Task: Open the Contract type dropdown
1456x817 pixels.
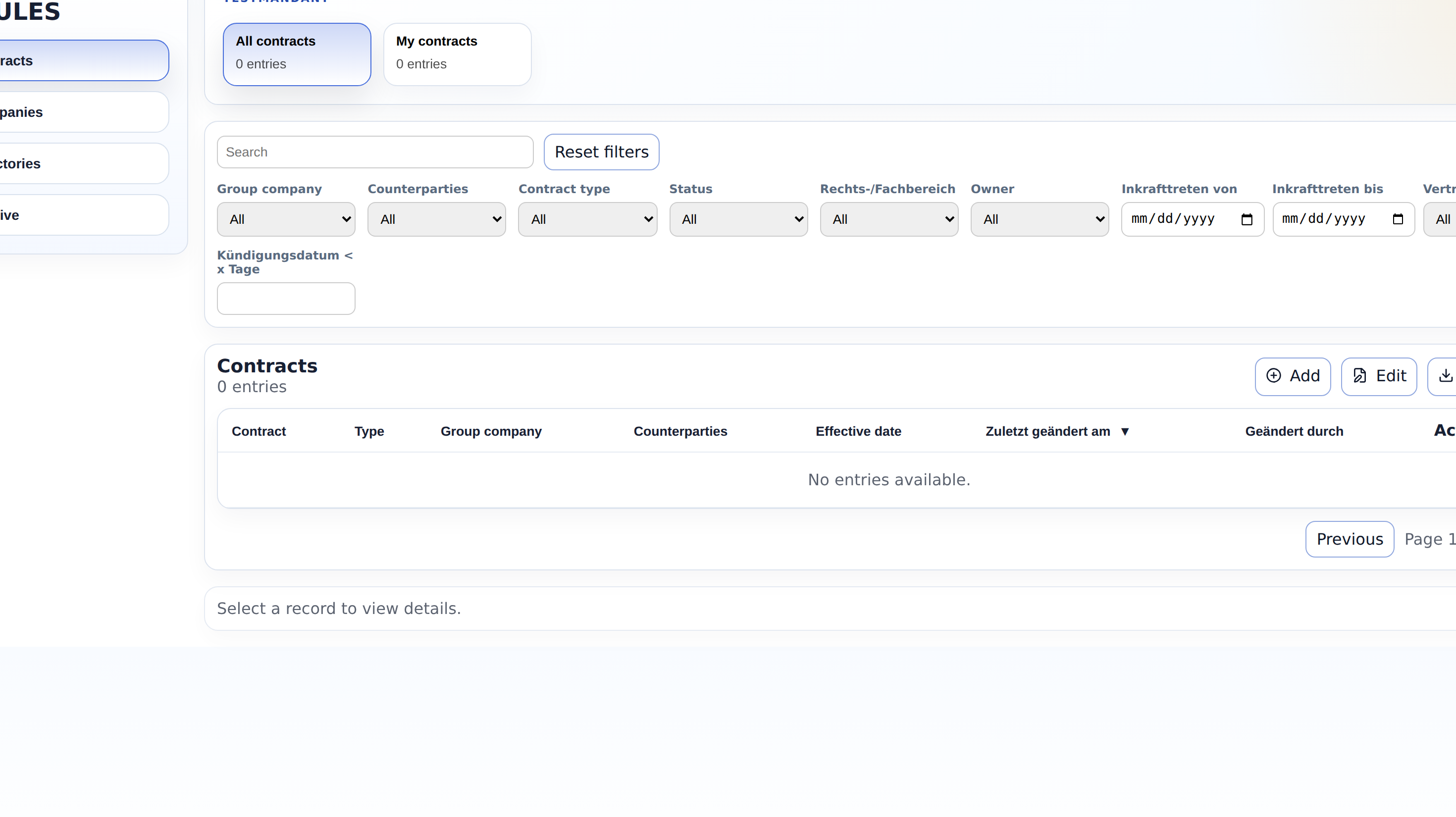Action: pyautogui.click(x=587, y=219)
